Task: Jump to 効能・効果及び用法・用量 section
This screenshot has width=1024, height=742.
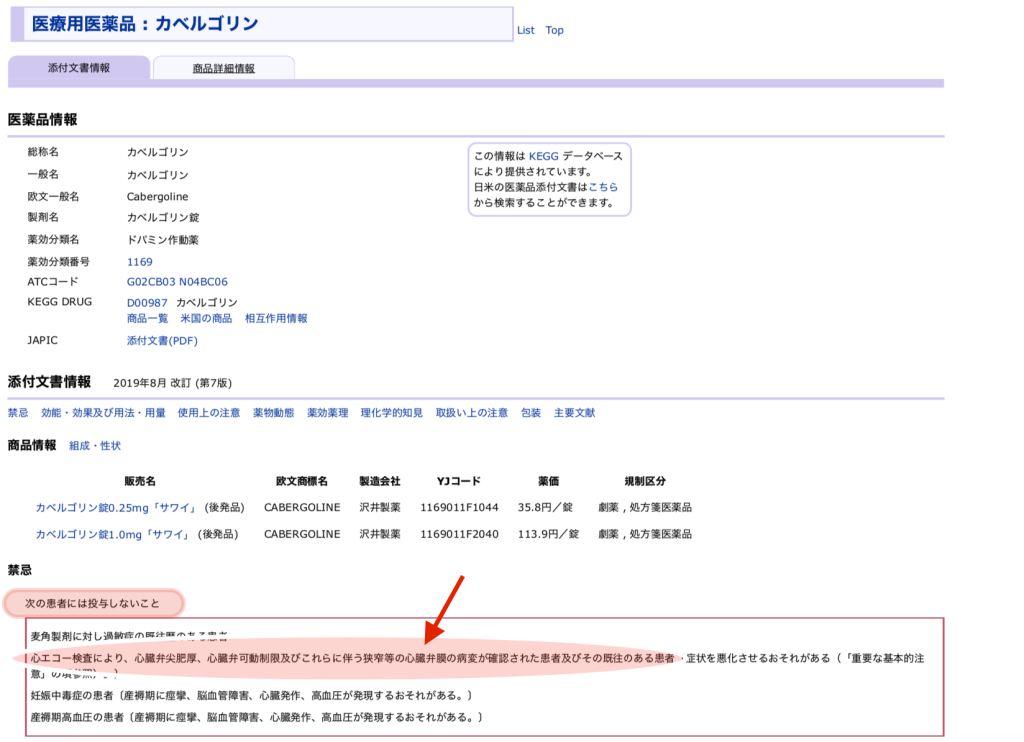Action: pyautogui.click(x=103, y=413)
